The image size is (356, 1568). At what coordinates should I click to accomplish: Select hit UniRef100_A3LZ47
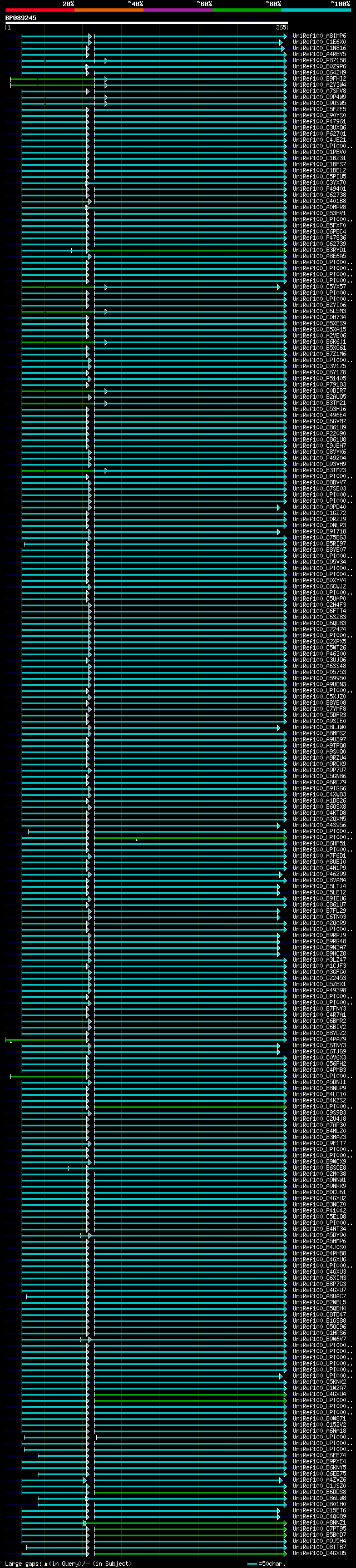tap(319, 959)
